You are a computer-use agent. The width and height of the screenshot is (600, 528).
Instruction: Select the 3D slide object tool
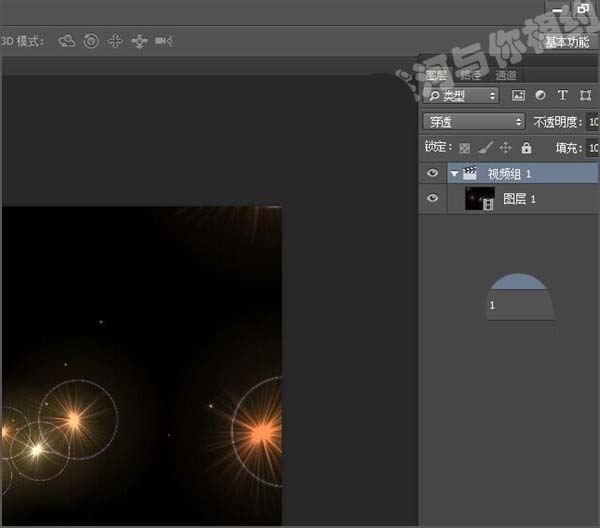[139, 41]
